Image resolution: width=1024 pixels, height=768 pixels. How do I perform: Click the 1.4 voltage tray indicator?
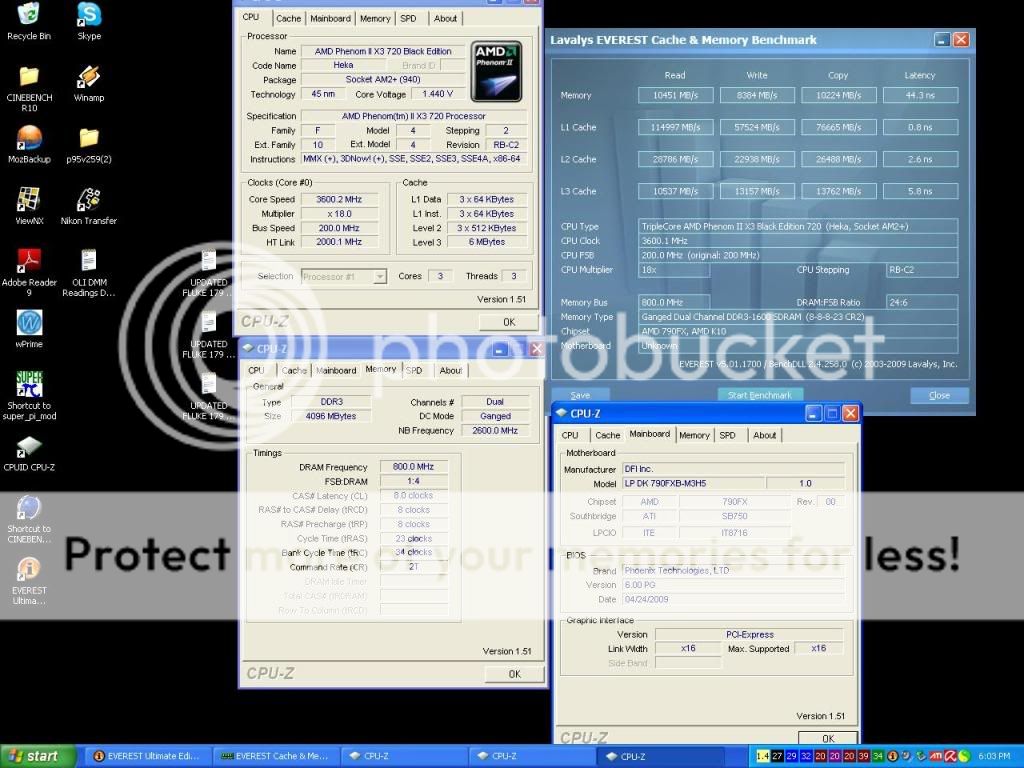click(x=762, y=756)
